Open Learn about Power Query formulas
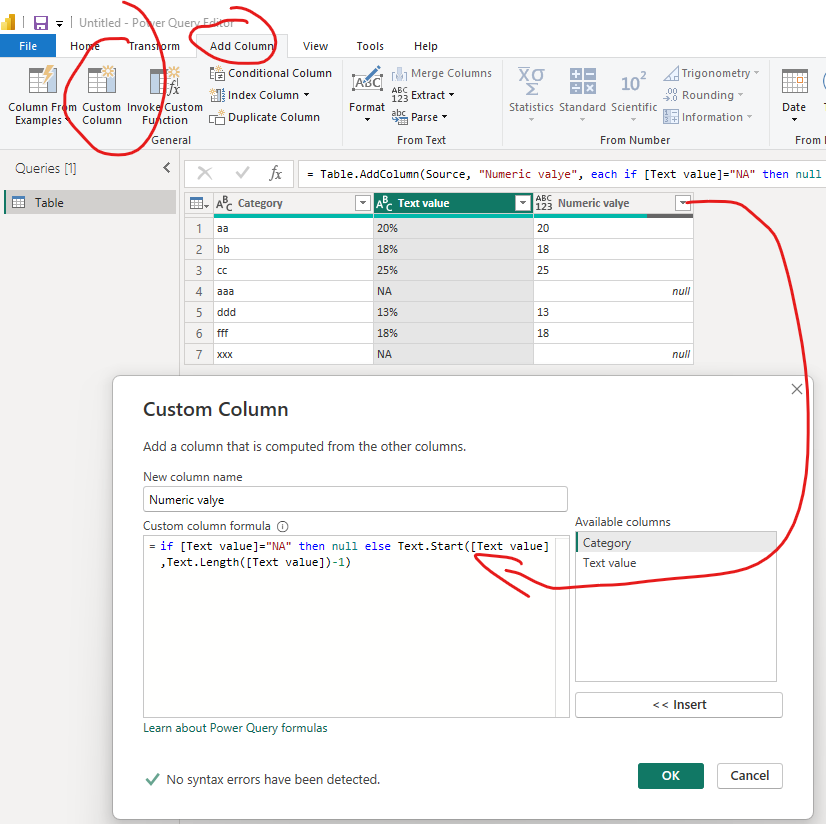 (x=235, y=728)
